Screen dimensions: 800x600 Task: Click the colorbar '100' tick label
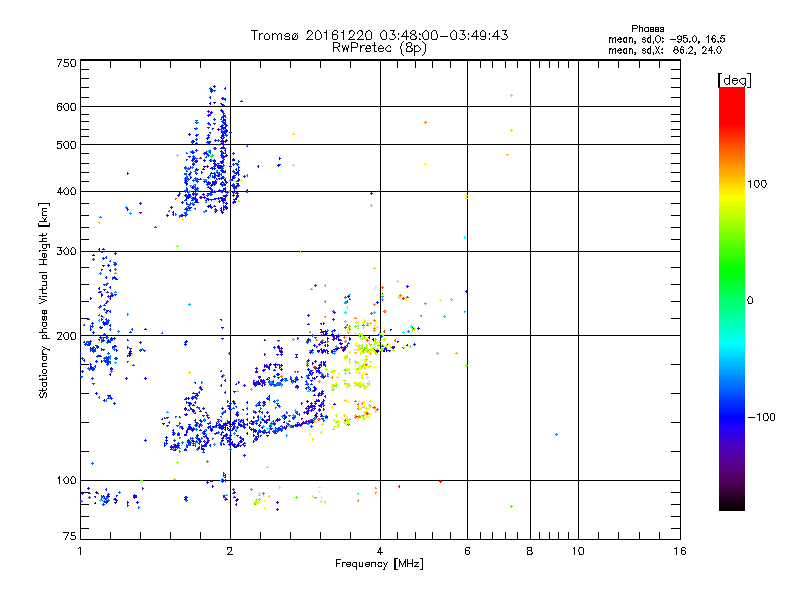(x=757, y=184)
